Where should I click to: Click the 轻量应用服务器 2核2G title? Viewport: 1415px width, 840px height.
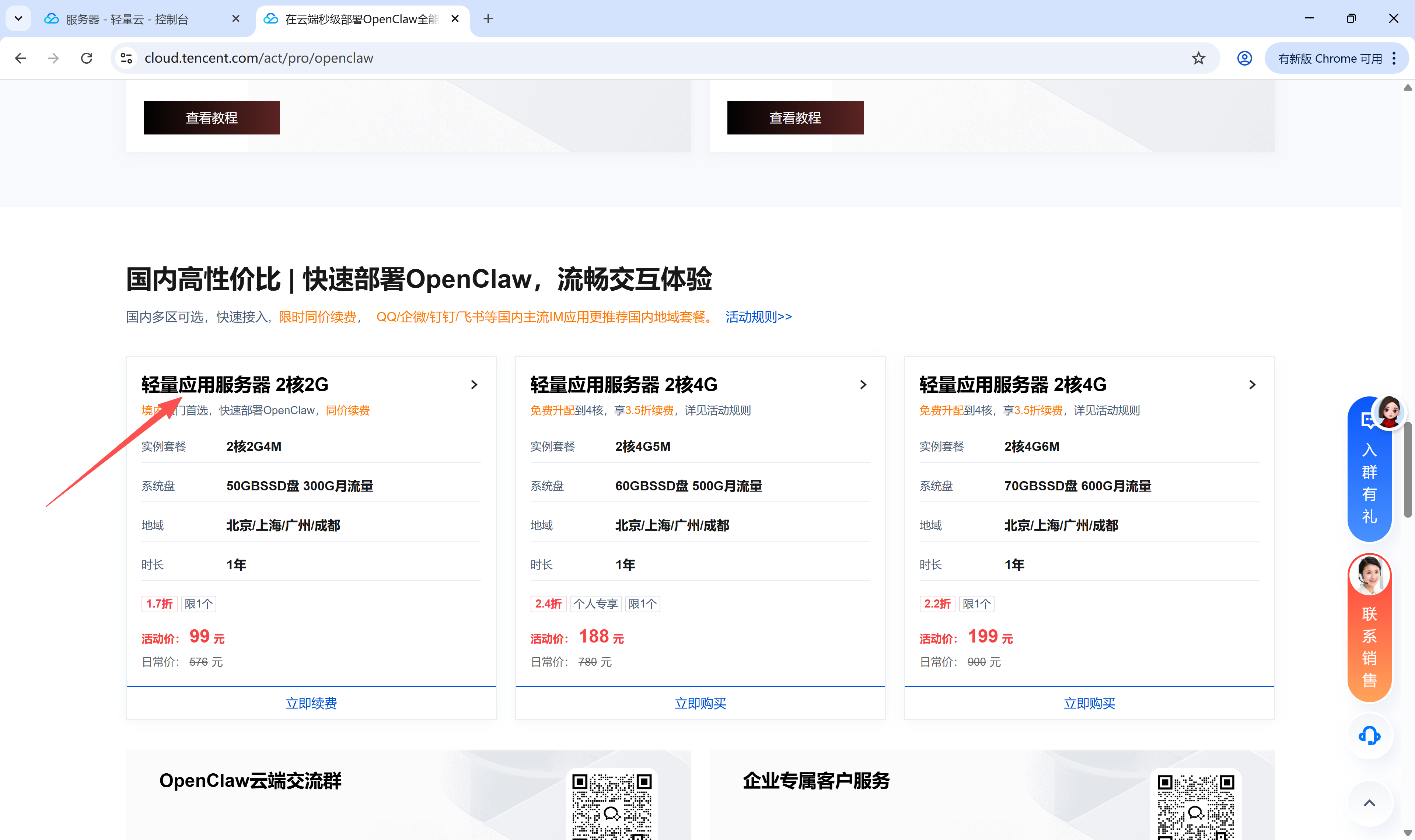[235, 385]
